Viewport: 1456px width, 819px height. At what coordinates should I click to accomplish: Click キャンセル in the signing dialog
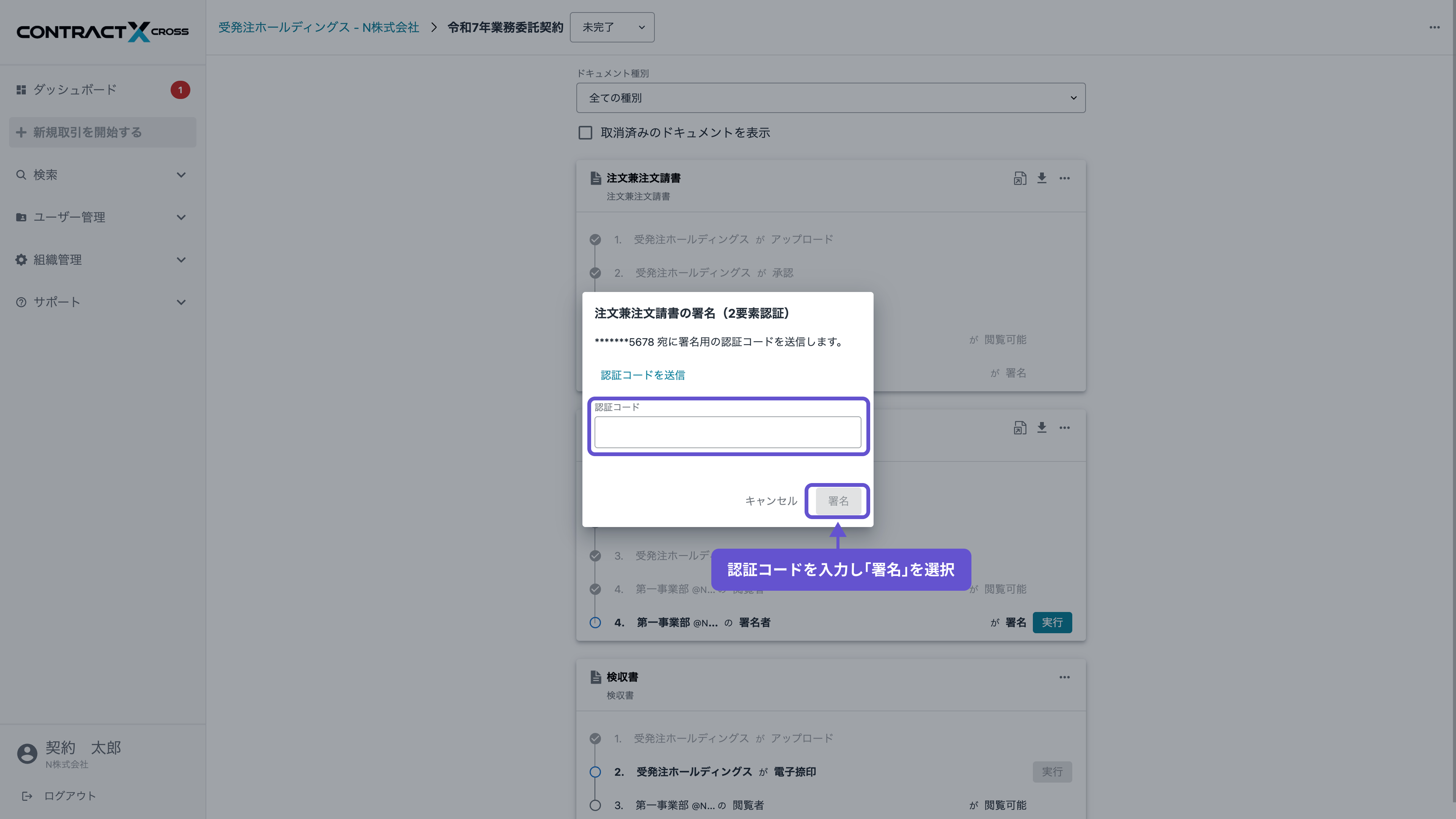pos(770,501)
